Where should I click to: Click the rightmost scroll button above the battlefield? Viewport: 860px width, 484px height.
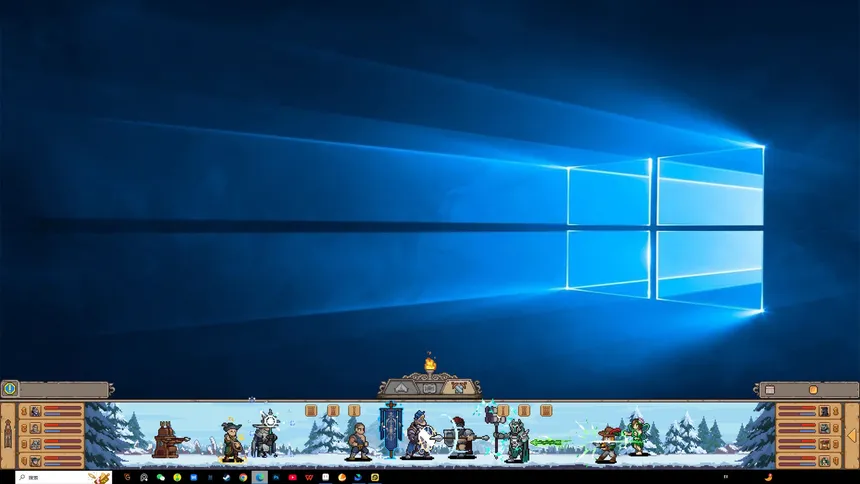tap(546, 410)
